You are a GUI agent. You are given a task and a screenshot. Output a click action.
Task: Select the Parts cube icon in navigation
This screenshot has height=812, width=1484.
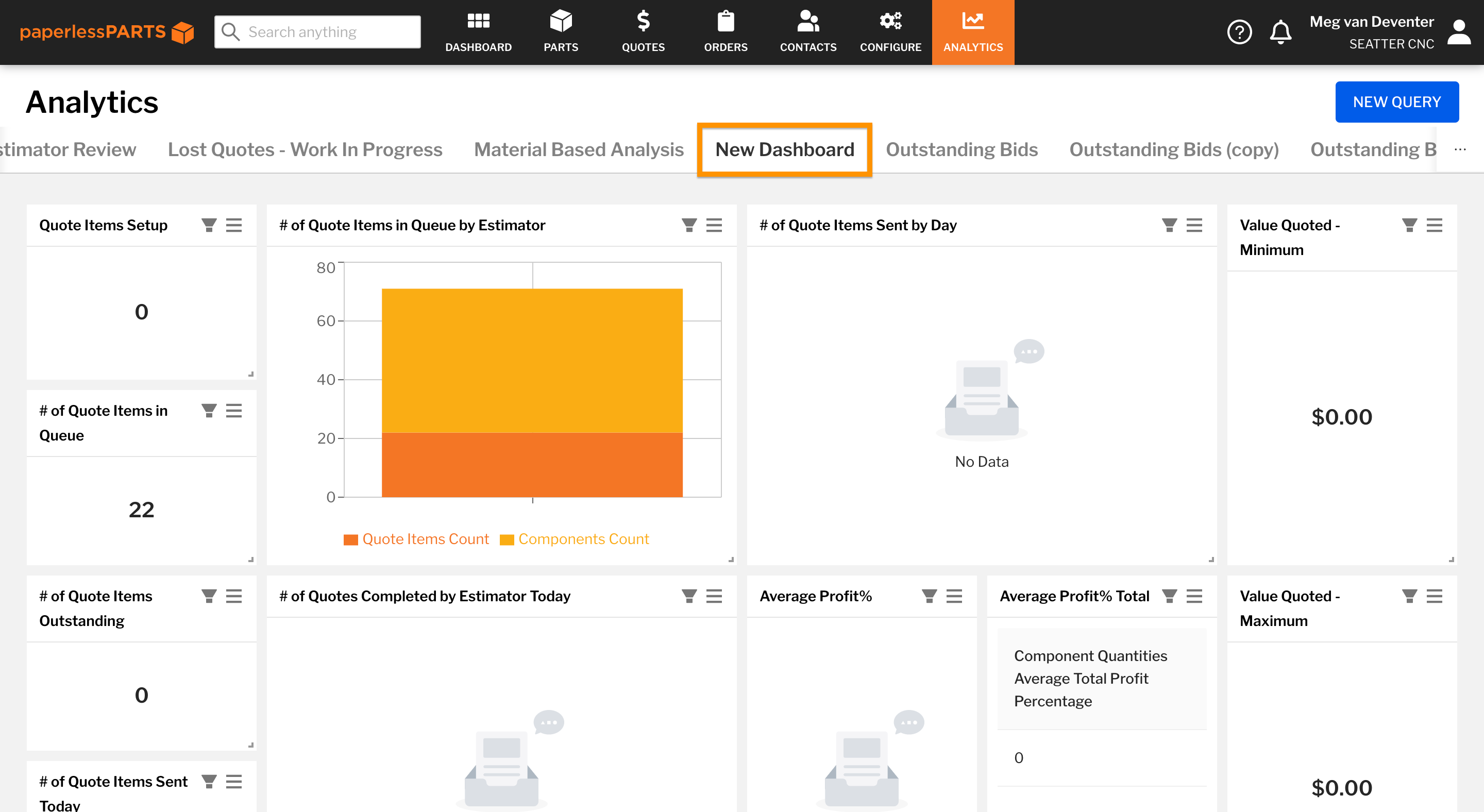(561, 31)
